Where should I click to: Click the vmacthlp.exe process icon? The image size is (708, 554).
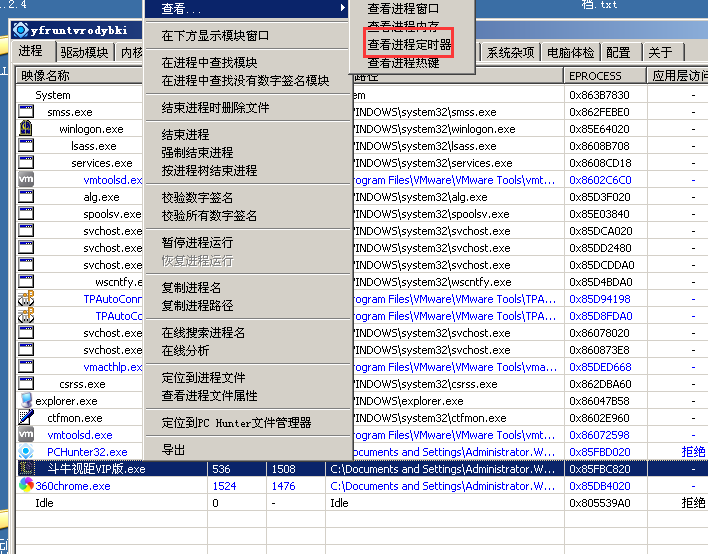click(x=26, y=367)
